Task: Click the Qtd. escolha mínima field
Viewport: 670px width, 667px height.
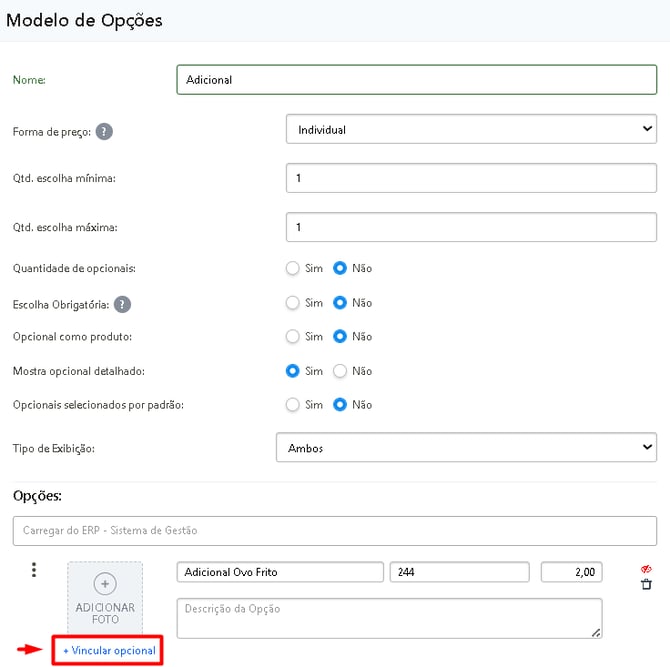Action: (x=471, y=178)
